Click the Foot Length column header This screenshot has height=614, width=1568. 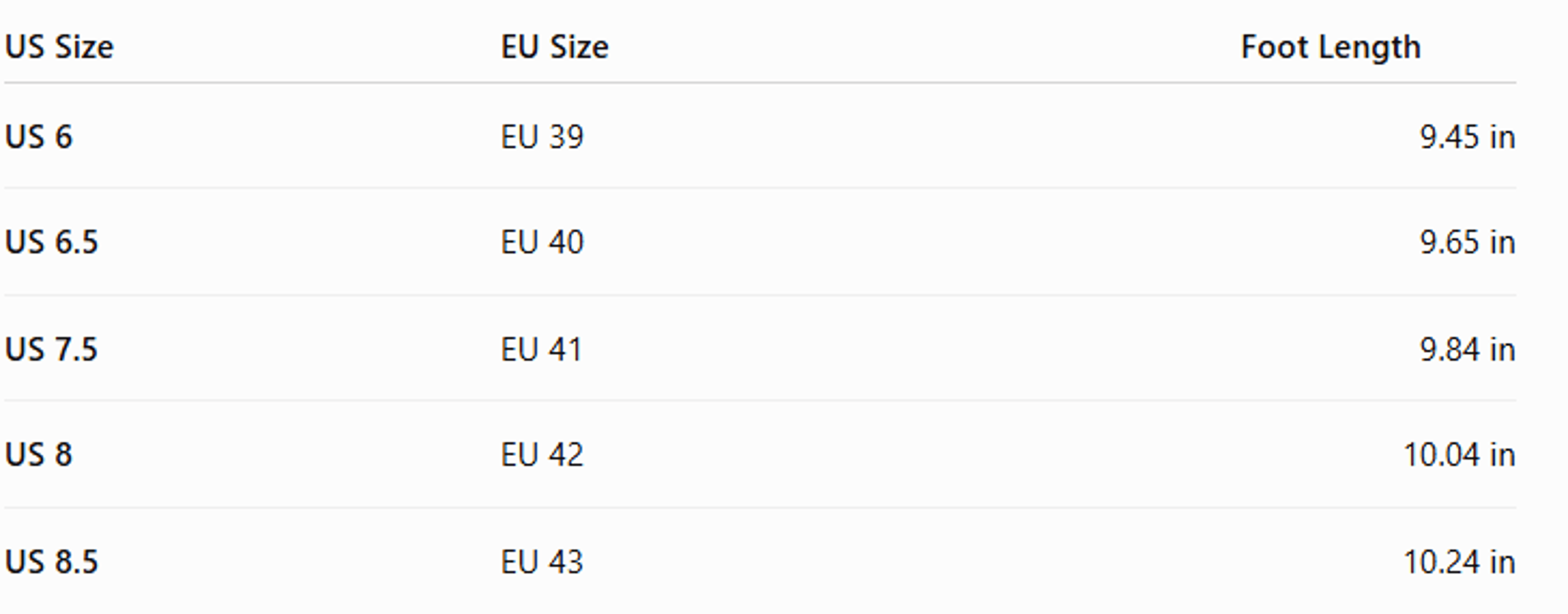tap(1331, 47)
